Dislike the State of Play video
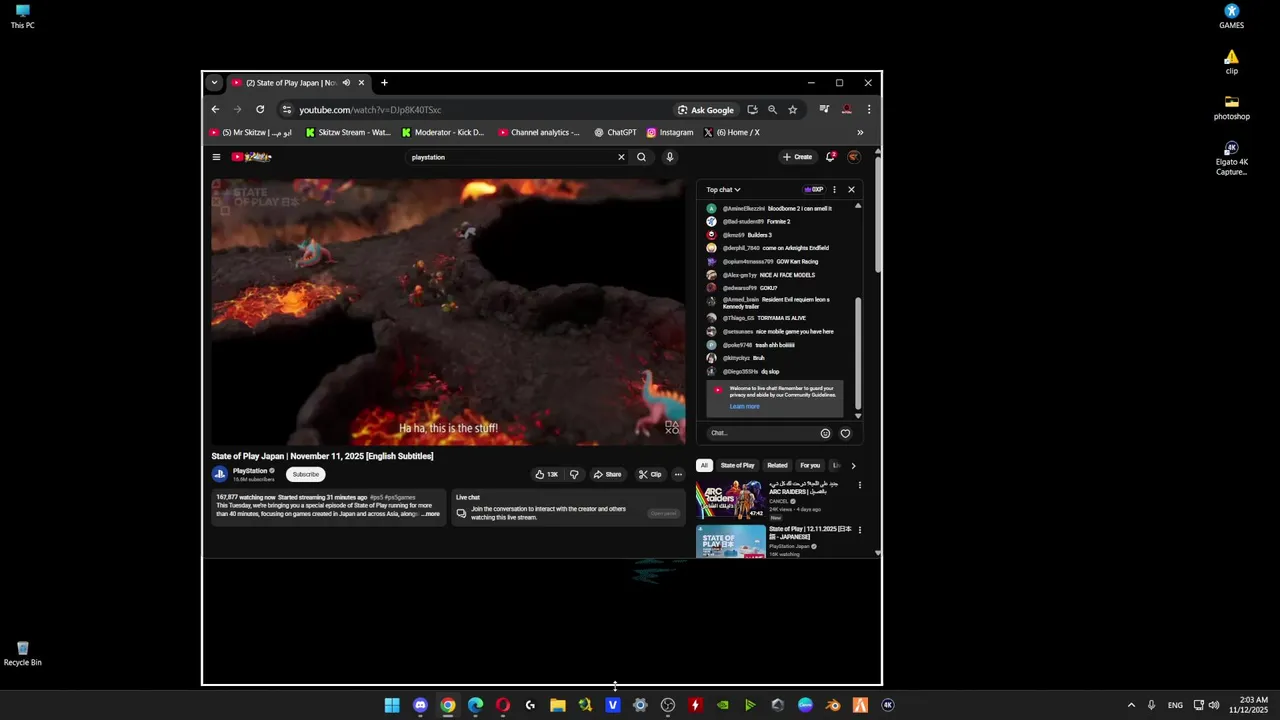The height and width of the screenshot is (720, 1280). [x=574, y=474]
